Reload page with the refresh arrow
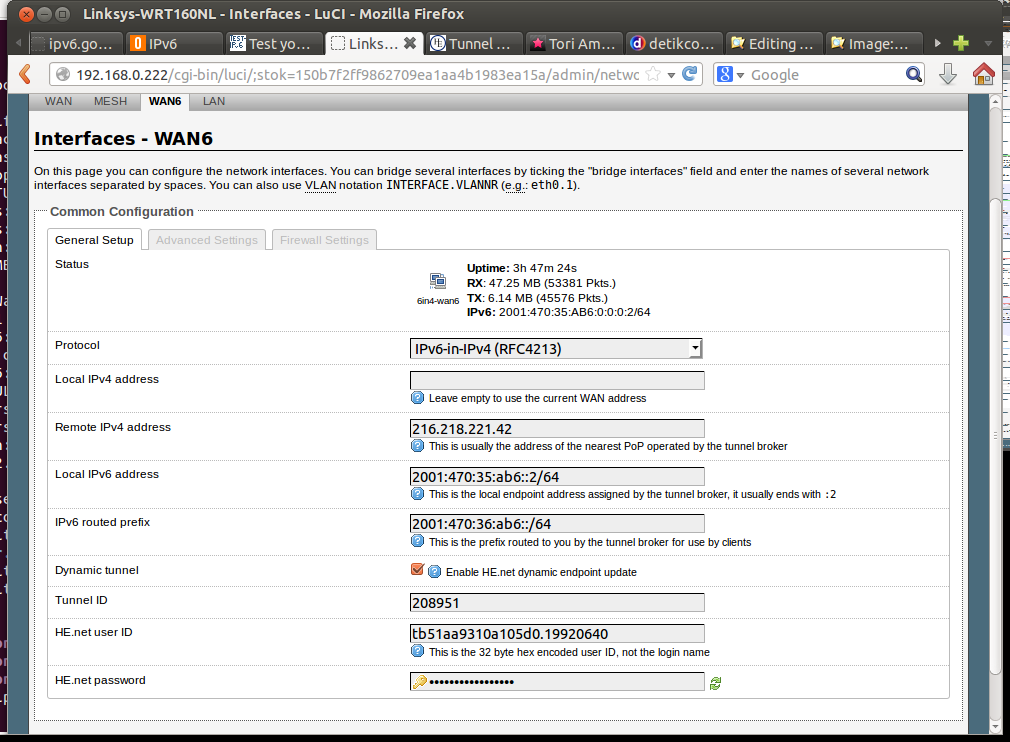This screenshot has width=1010, height=742. pos(689,74)
